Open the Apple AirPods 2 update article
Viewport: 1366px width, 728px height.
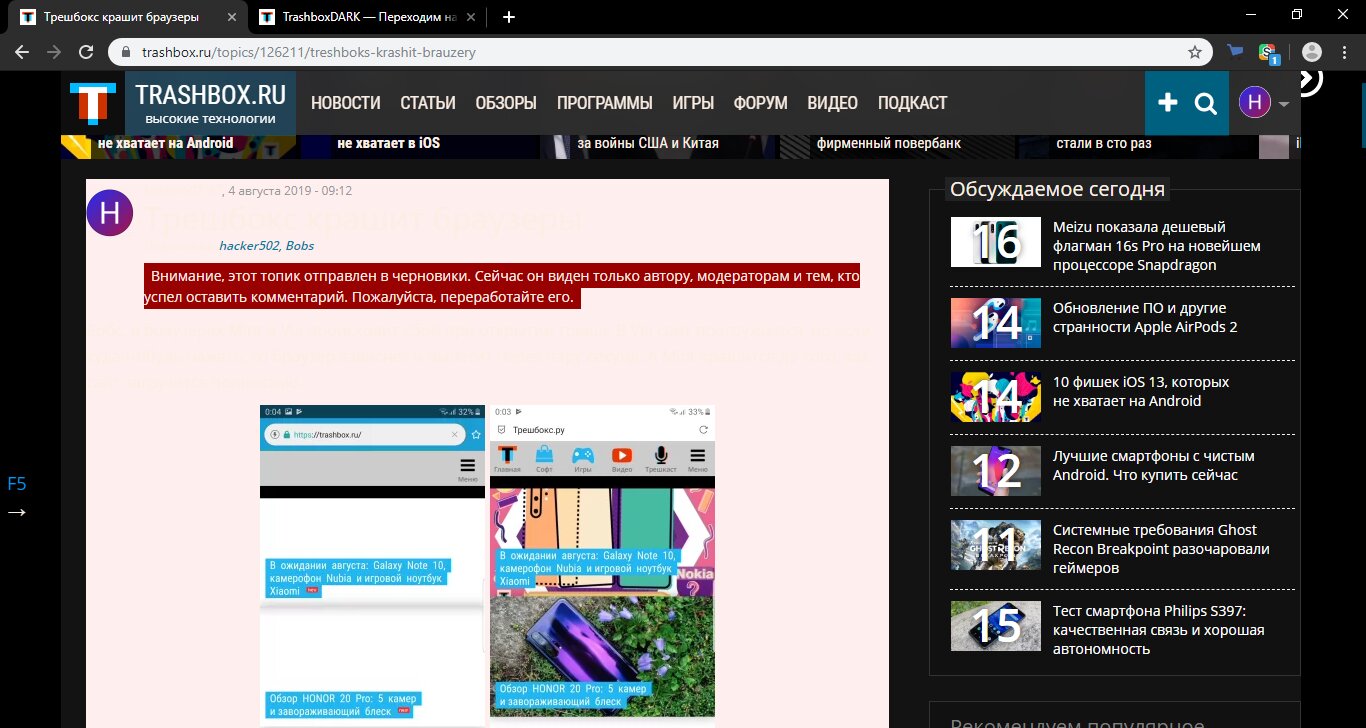click(1146, 318)
